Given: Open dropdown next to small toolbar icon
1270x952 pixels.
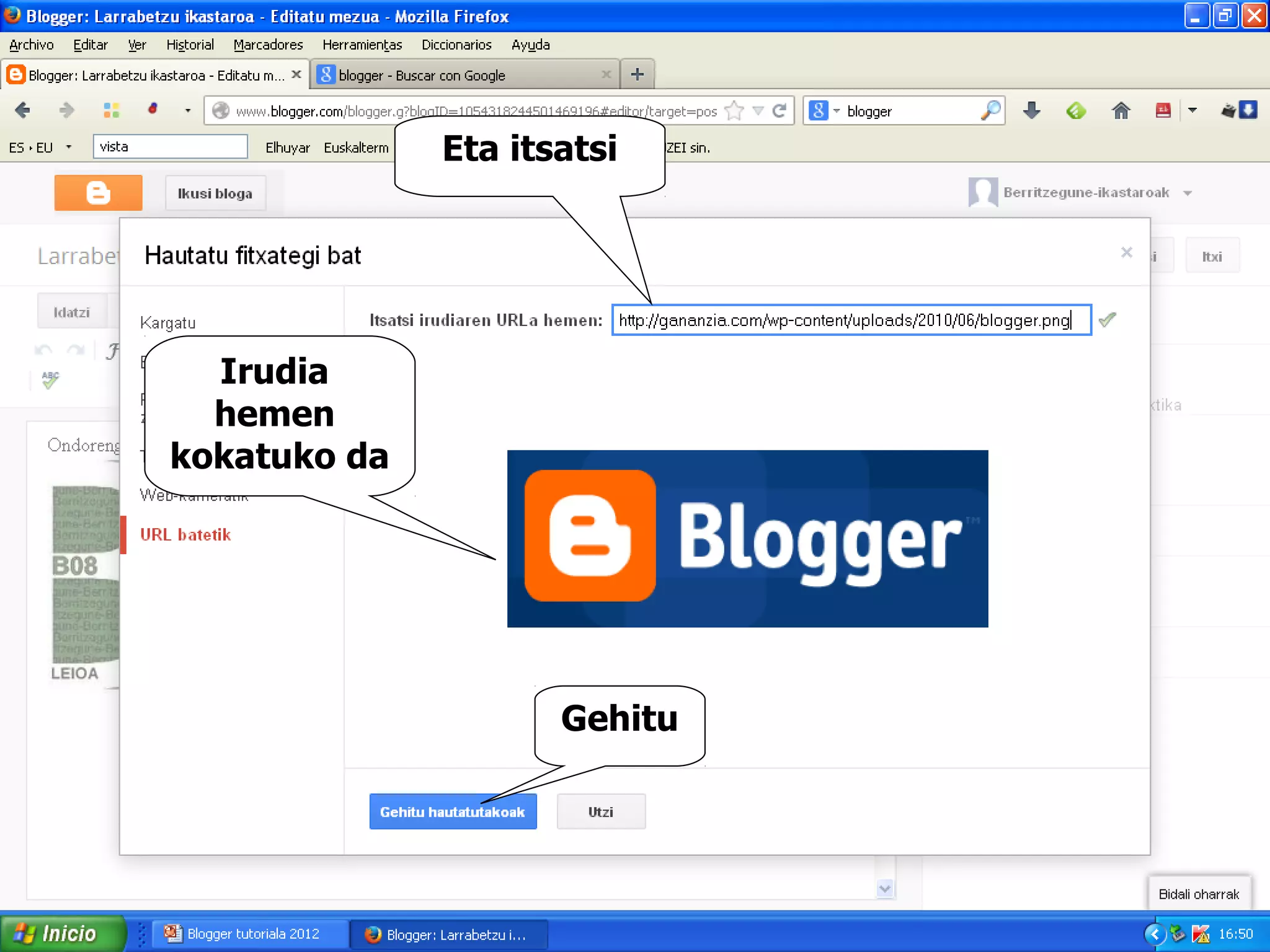Looking at the screenshot, I should pos(188,111).
